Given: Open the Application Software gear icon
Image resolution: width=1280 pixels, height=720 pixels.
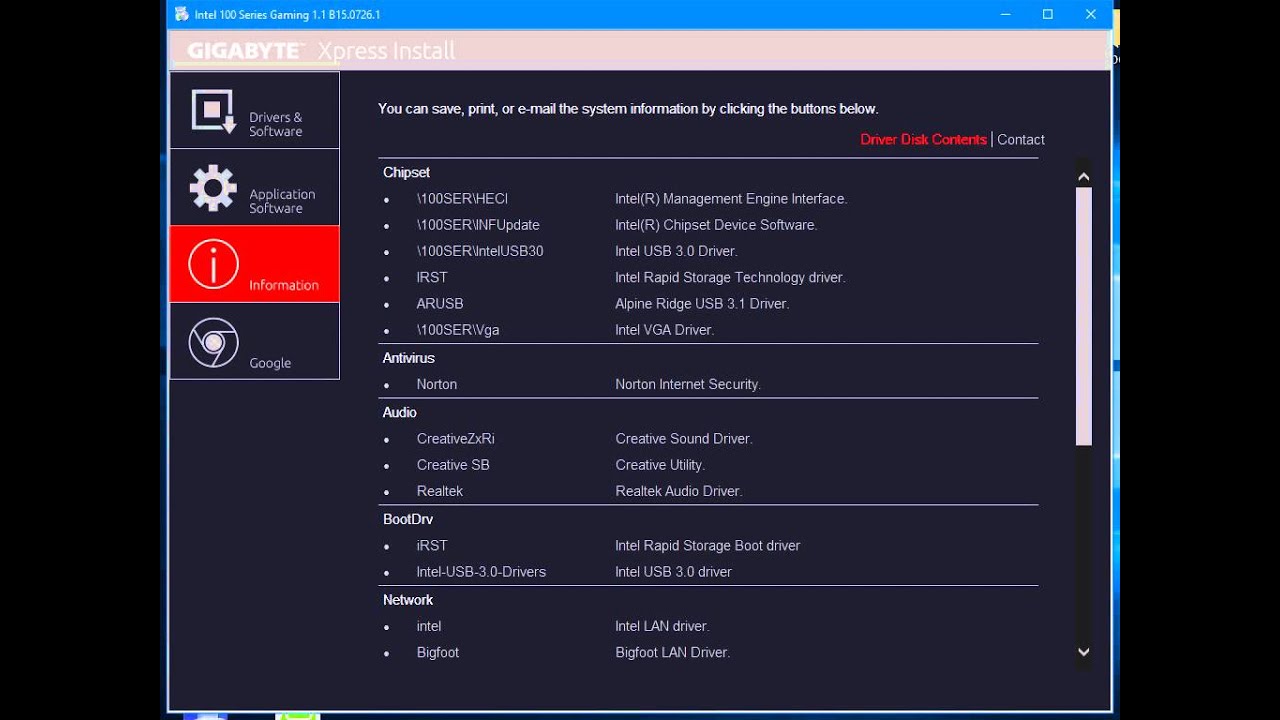Looking at the screenshot, I should pos(213,188).
